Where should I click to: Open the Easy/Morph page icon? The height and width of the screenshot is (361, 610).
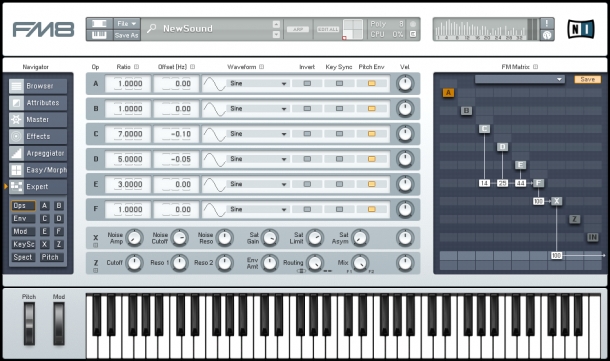(x=16, y=170)
